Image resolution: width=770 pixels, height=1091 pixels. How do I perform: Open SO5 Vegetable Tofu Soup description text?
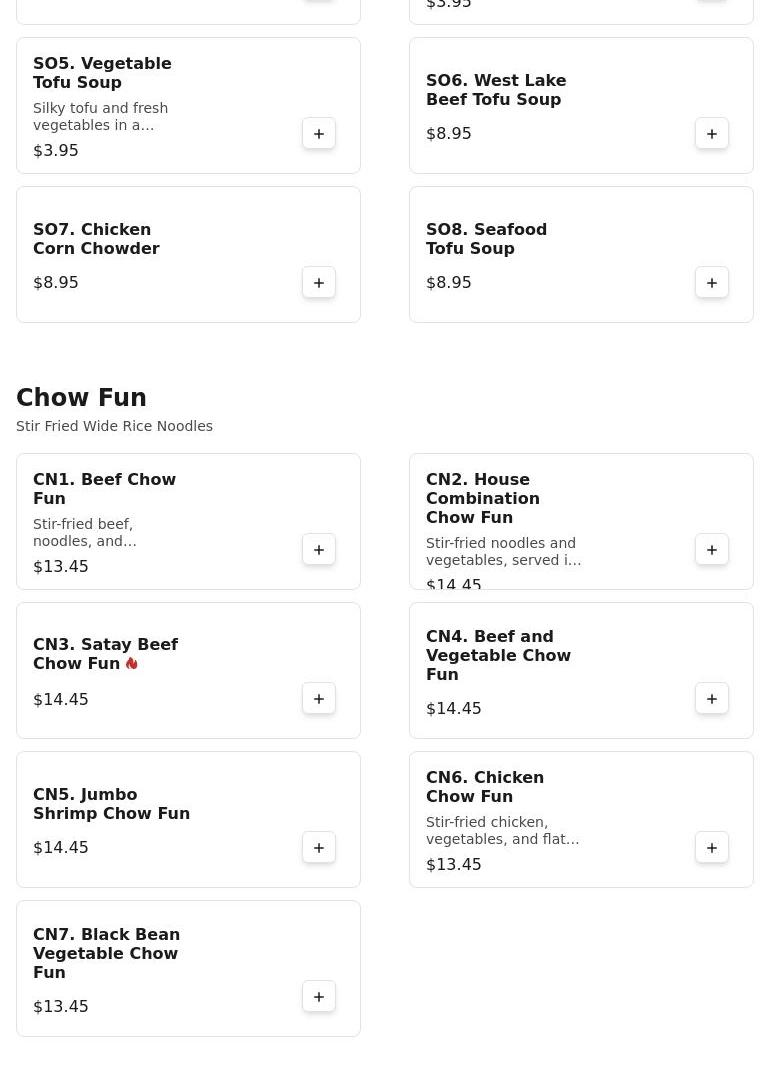101,116
